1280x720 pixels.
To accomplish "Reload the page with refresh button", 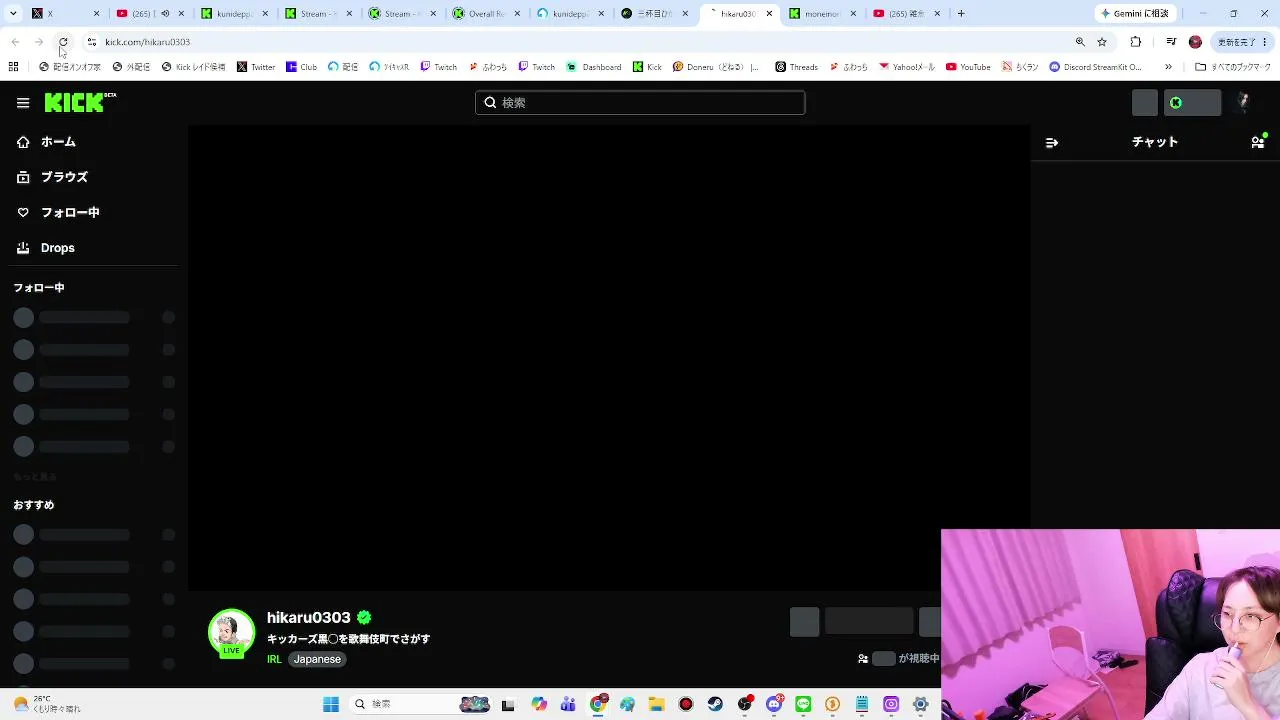I will (x=63, y=42).
